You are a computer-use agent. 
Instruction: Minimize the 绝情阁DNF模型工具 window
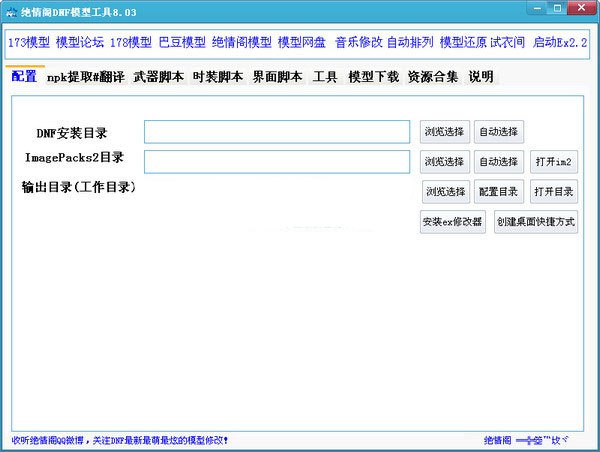tap(537, 8)
